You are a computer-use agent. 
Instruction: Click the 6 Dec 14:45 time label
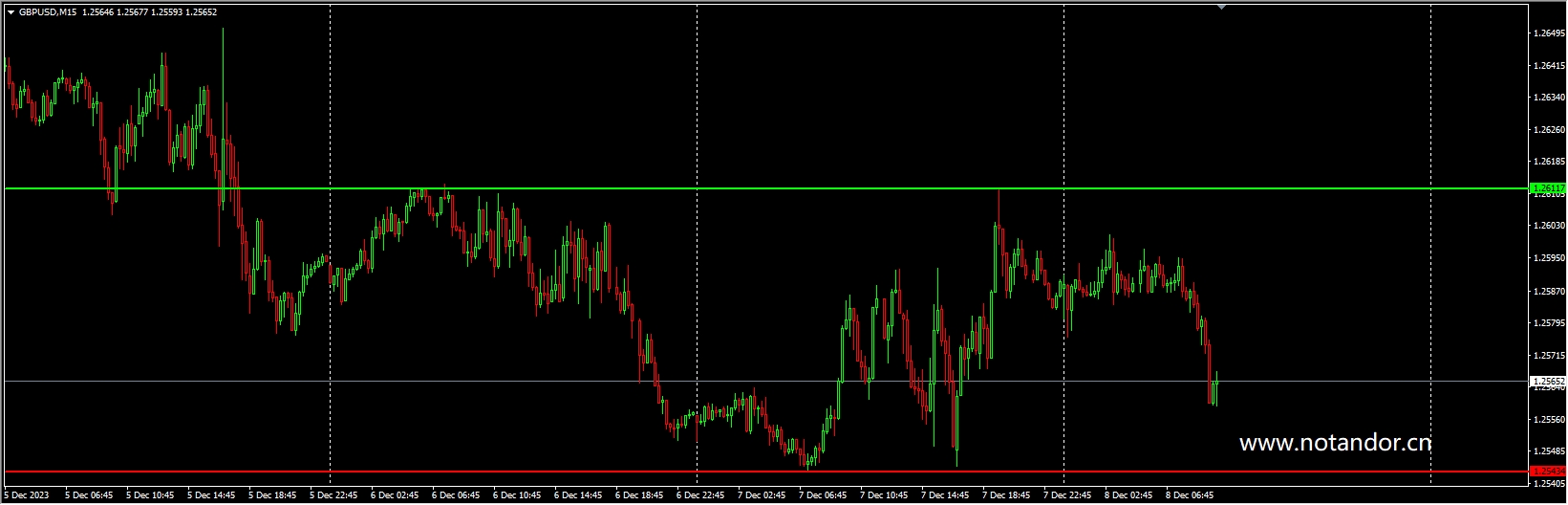(x=578, y=495)
